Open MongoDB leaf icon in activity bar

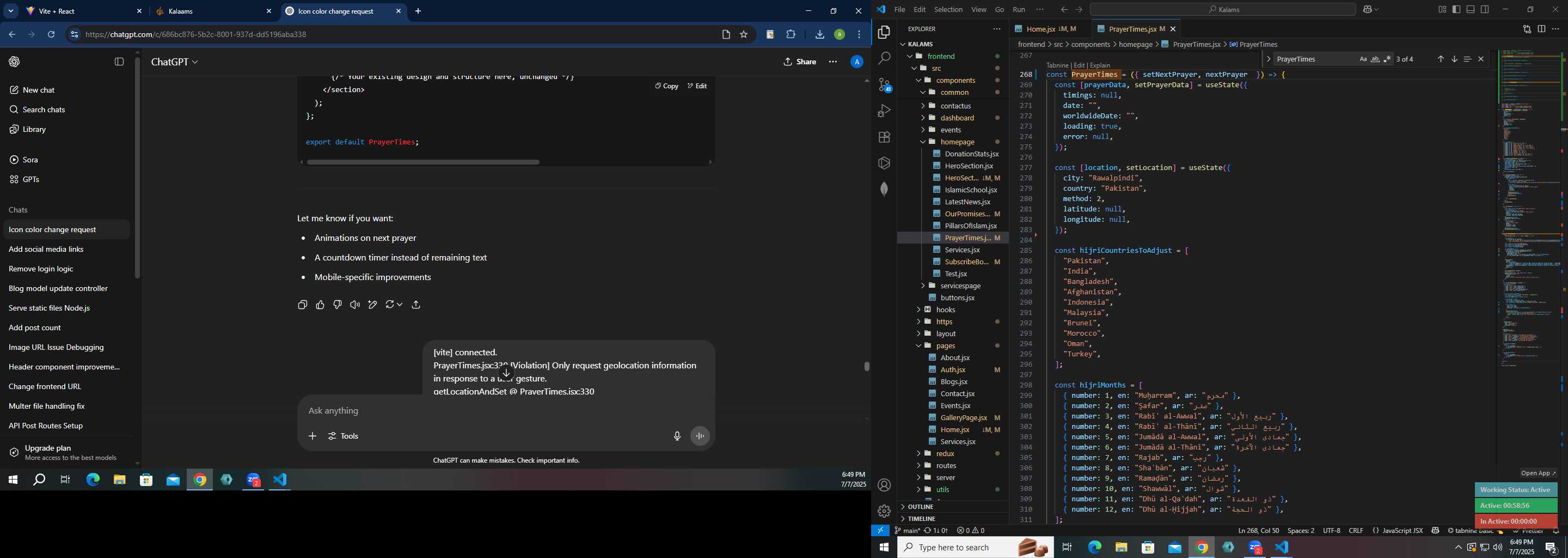tap(884, 189)
